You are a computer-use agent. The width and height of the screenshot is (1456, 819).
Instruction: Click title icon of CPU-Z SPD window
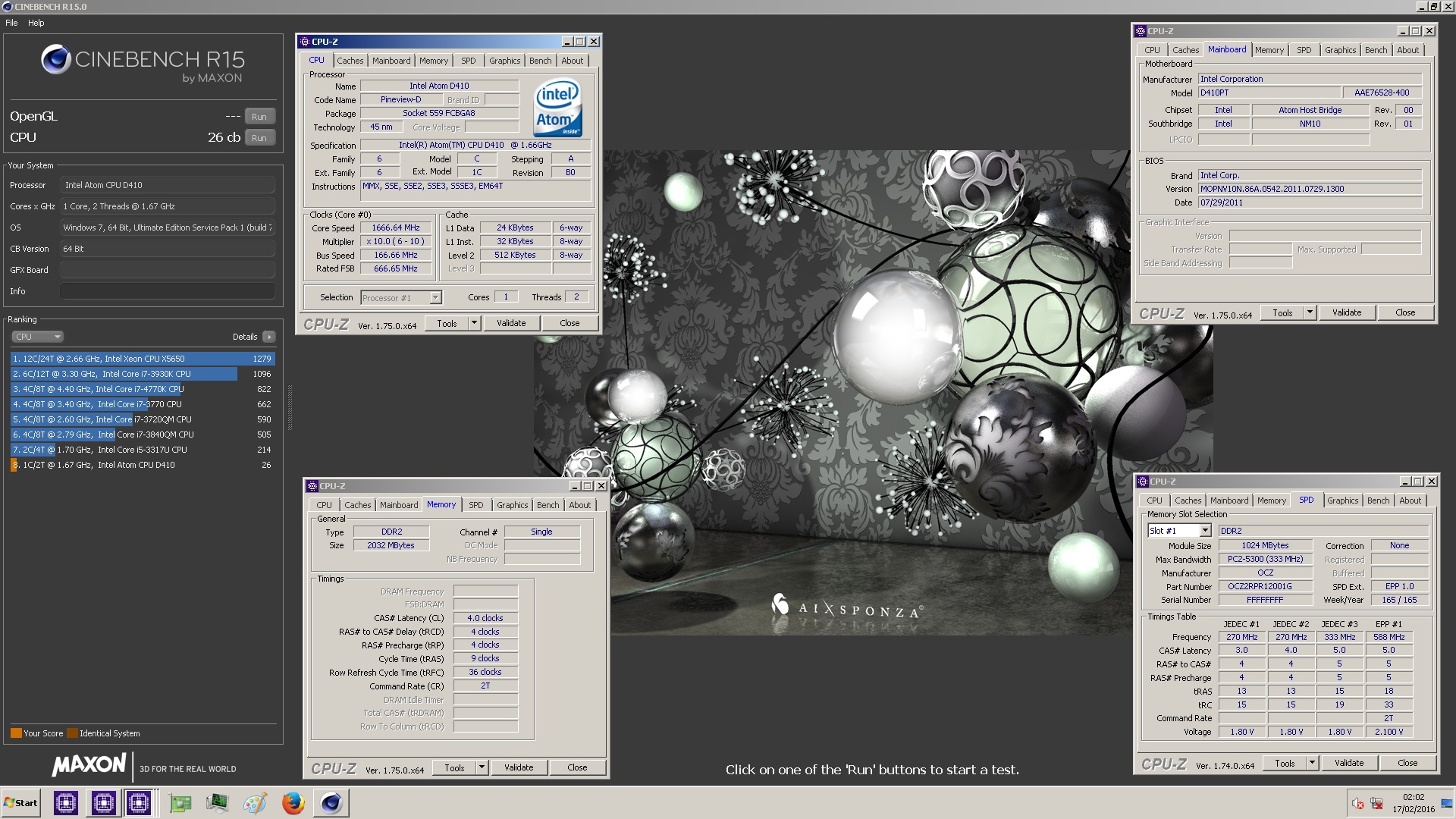pyautogui.click(x=1143, y=482)
